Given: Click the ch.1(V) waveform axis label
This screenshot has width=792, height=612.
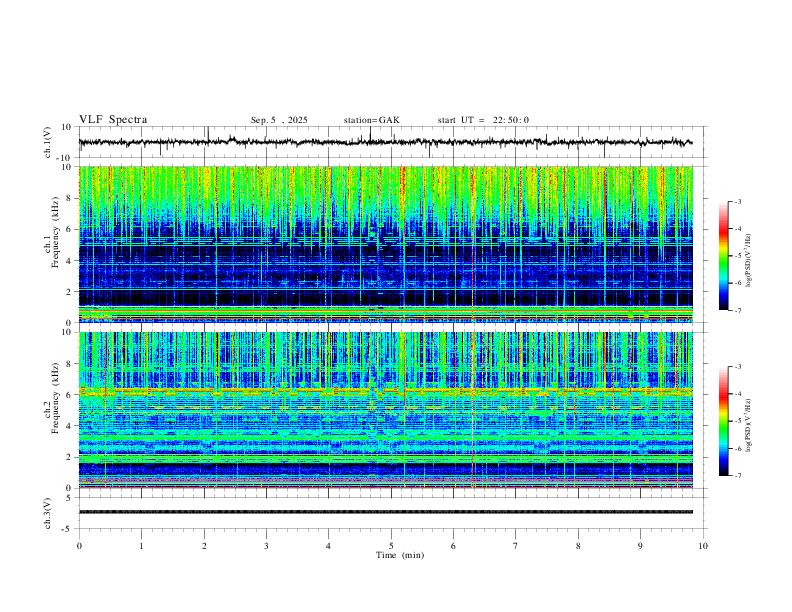Looking at the screenshot, I should point(48,142).
